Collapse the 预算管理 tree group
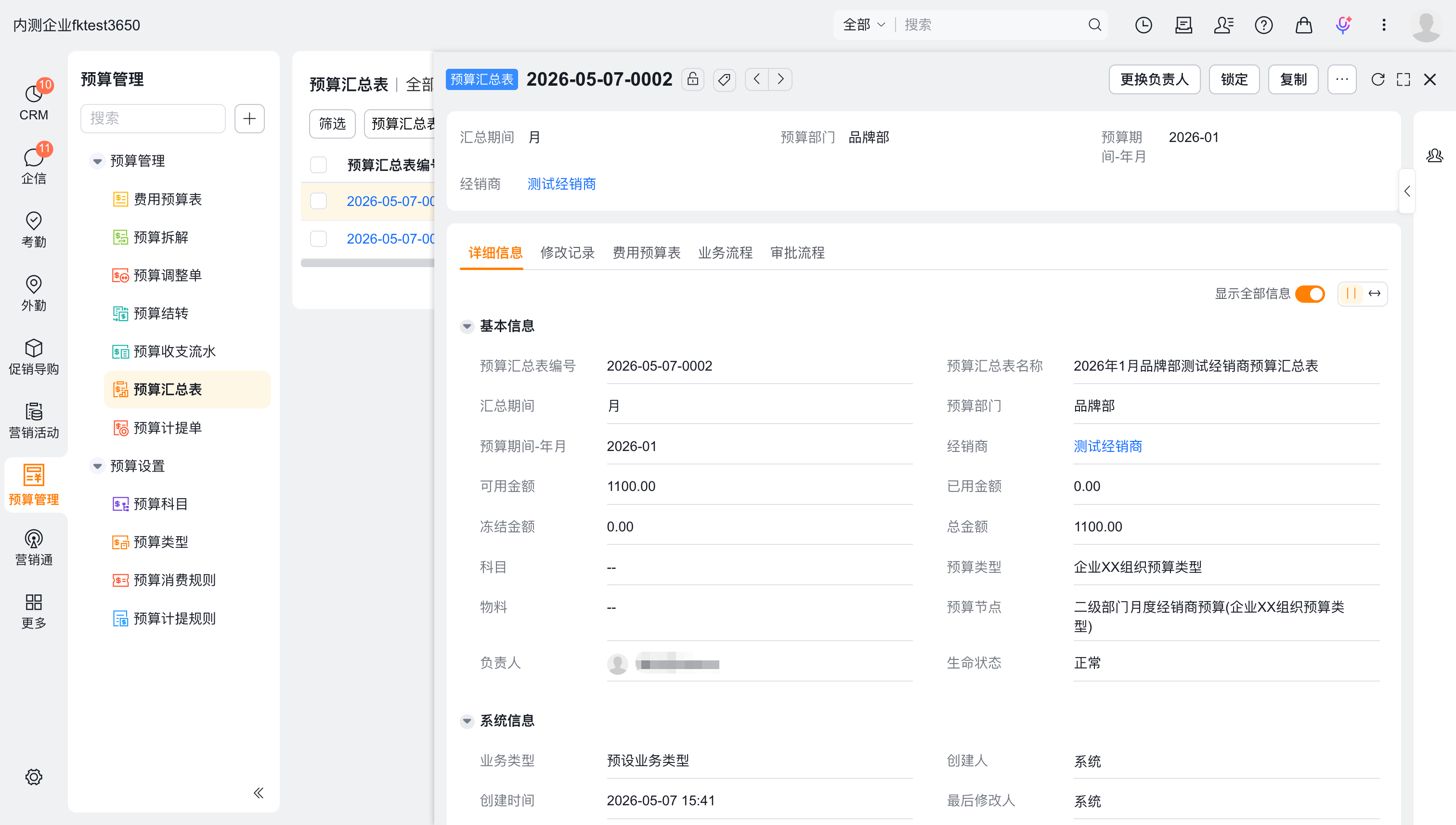Viewport: 1456px width, 825px height. (97, 161)
